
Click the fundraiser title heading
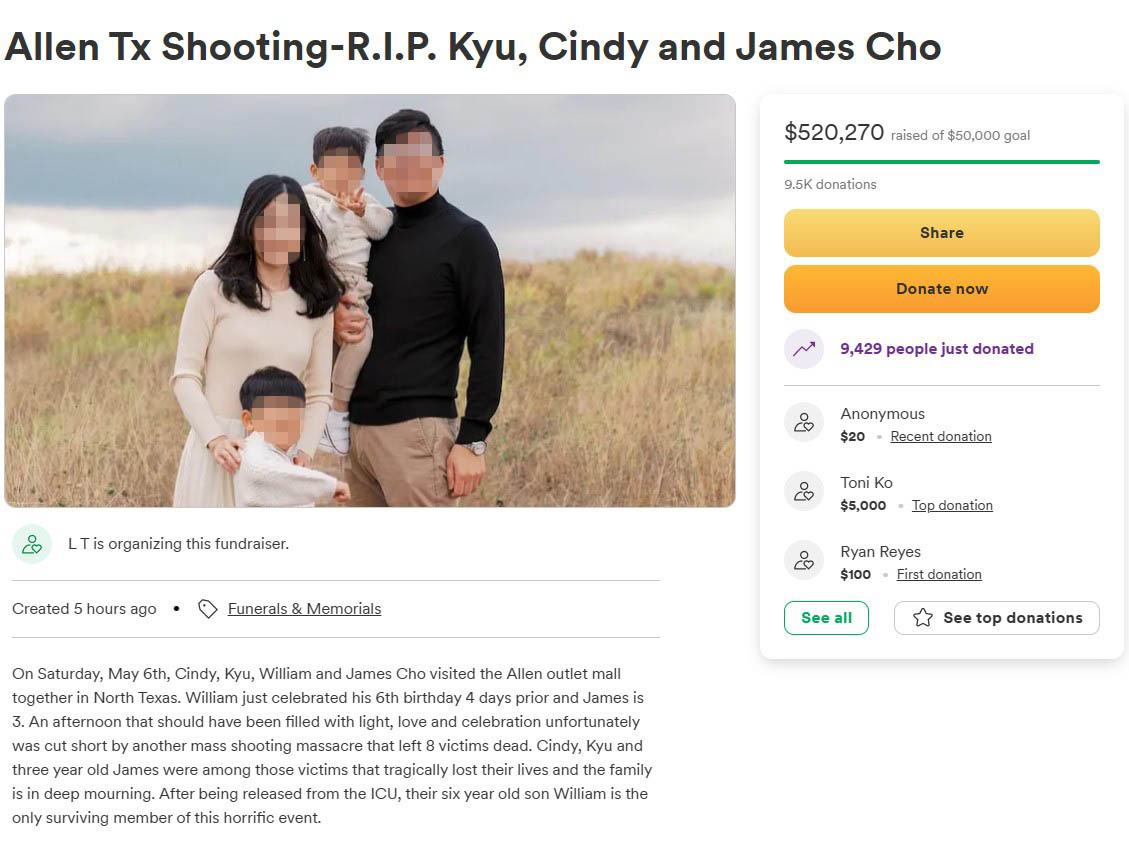[472, 47]
